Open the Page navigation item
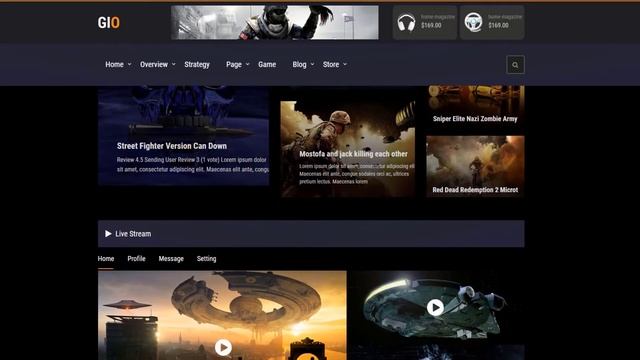 click(234, 64)
